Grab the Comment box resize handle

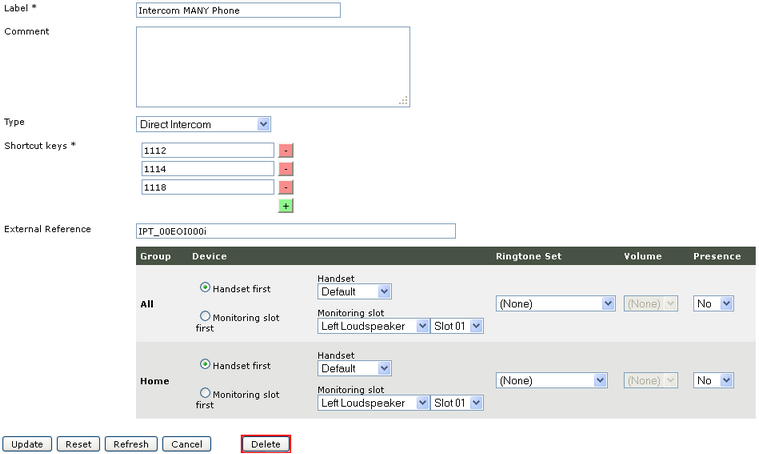click(404, 101)
